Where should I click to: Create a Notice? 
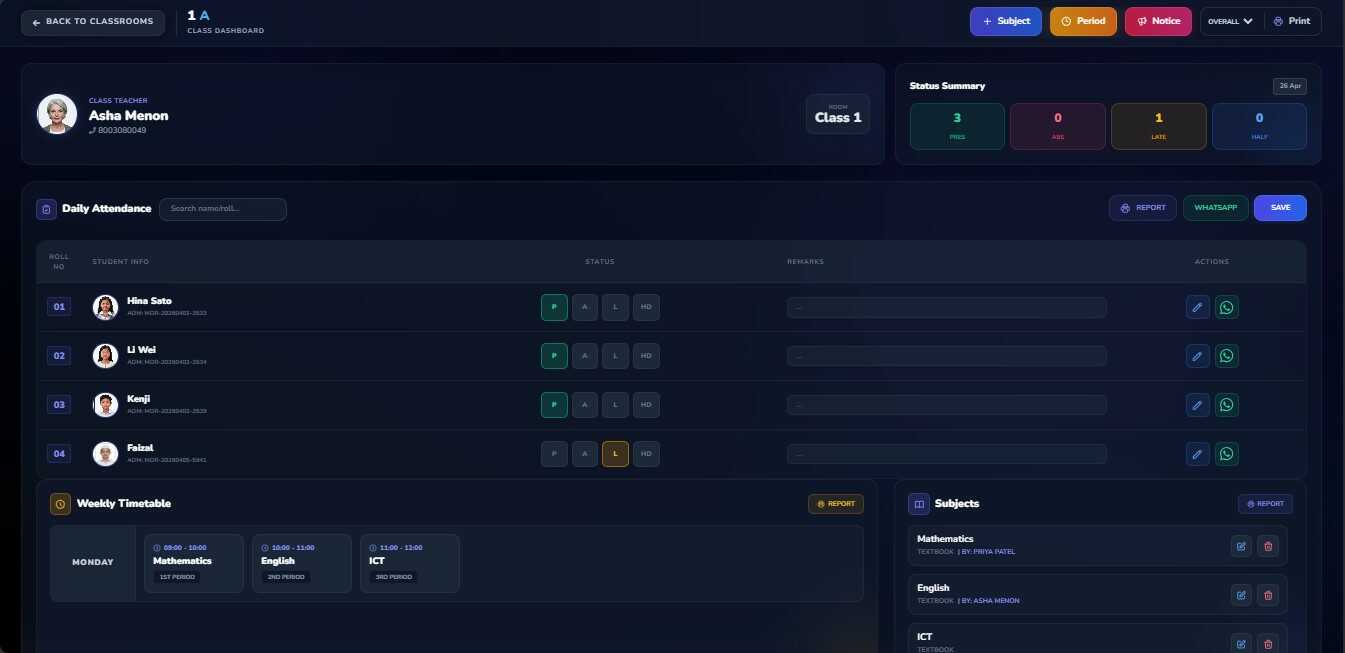[x=1159, y=21]
